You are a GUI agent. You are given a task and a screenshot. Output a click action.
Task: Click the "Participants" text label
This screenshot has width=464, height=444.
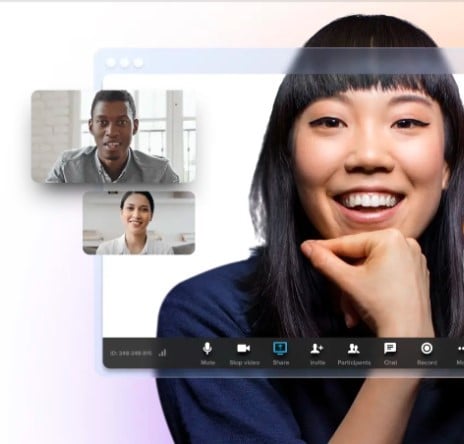tap(354, 363)
